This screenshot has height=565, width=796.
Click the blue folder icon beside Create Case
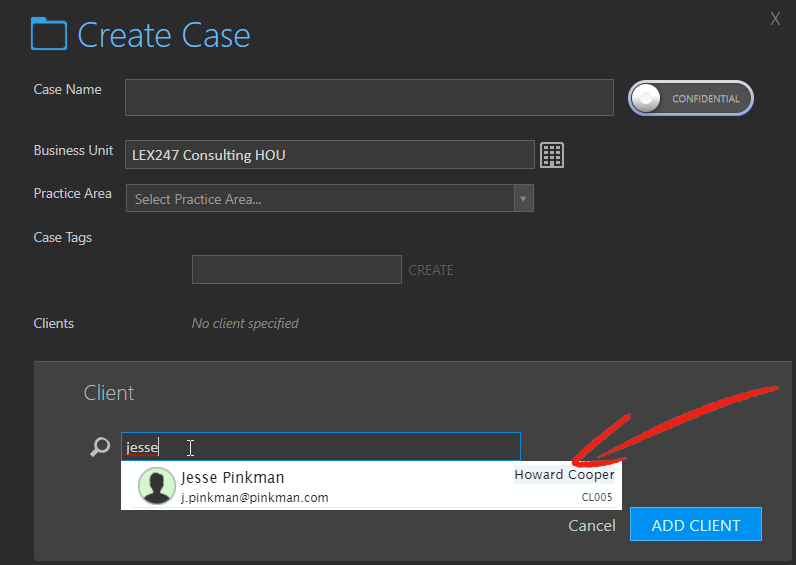coord(49,34)
